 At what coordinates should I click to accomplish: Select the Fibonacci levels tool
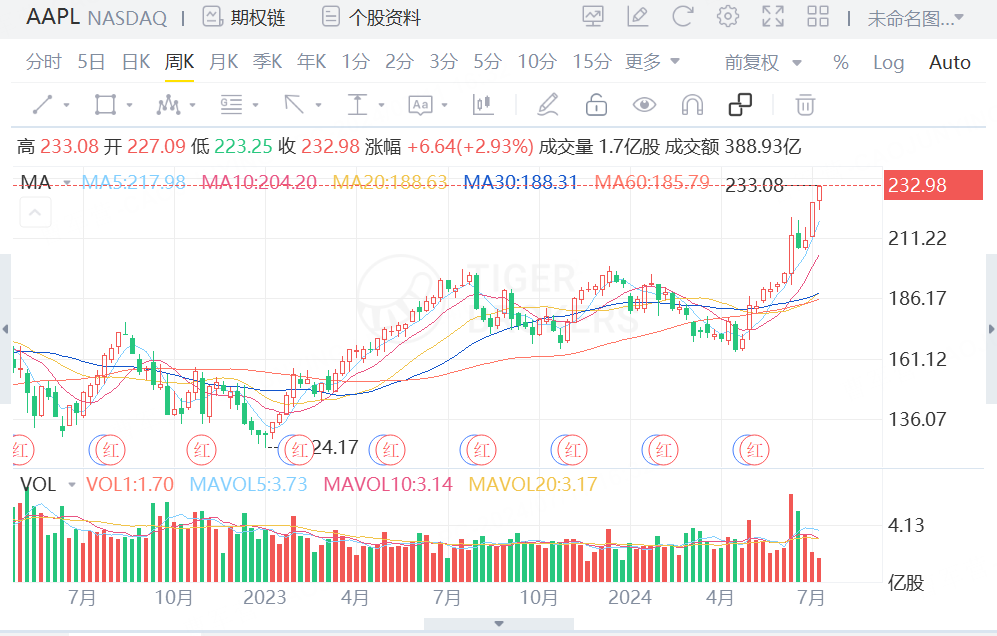(231, 104)
